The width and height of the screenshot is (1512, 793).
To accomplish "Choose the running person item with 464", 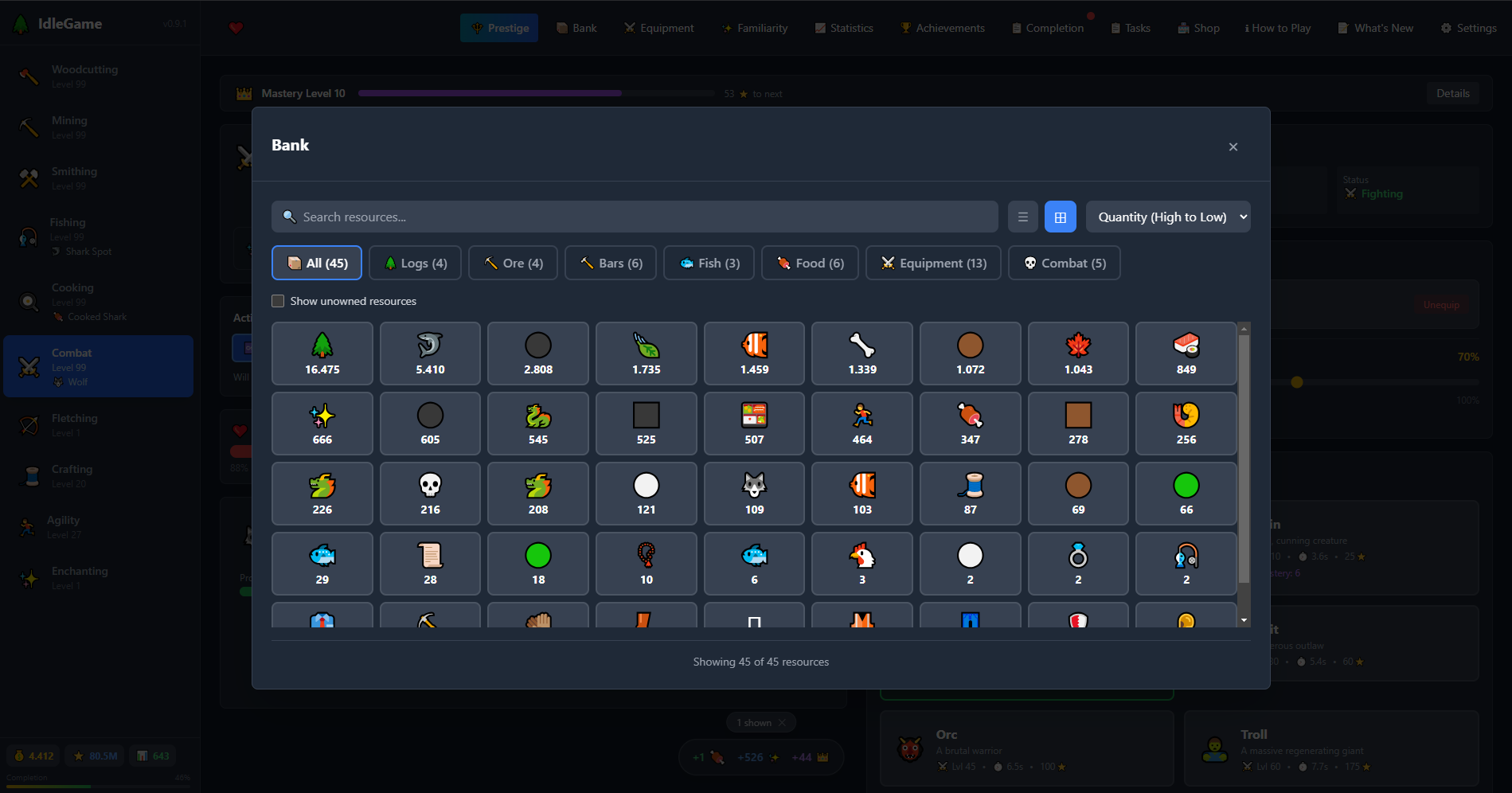I will point(862,424).
